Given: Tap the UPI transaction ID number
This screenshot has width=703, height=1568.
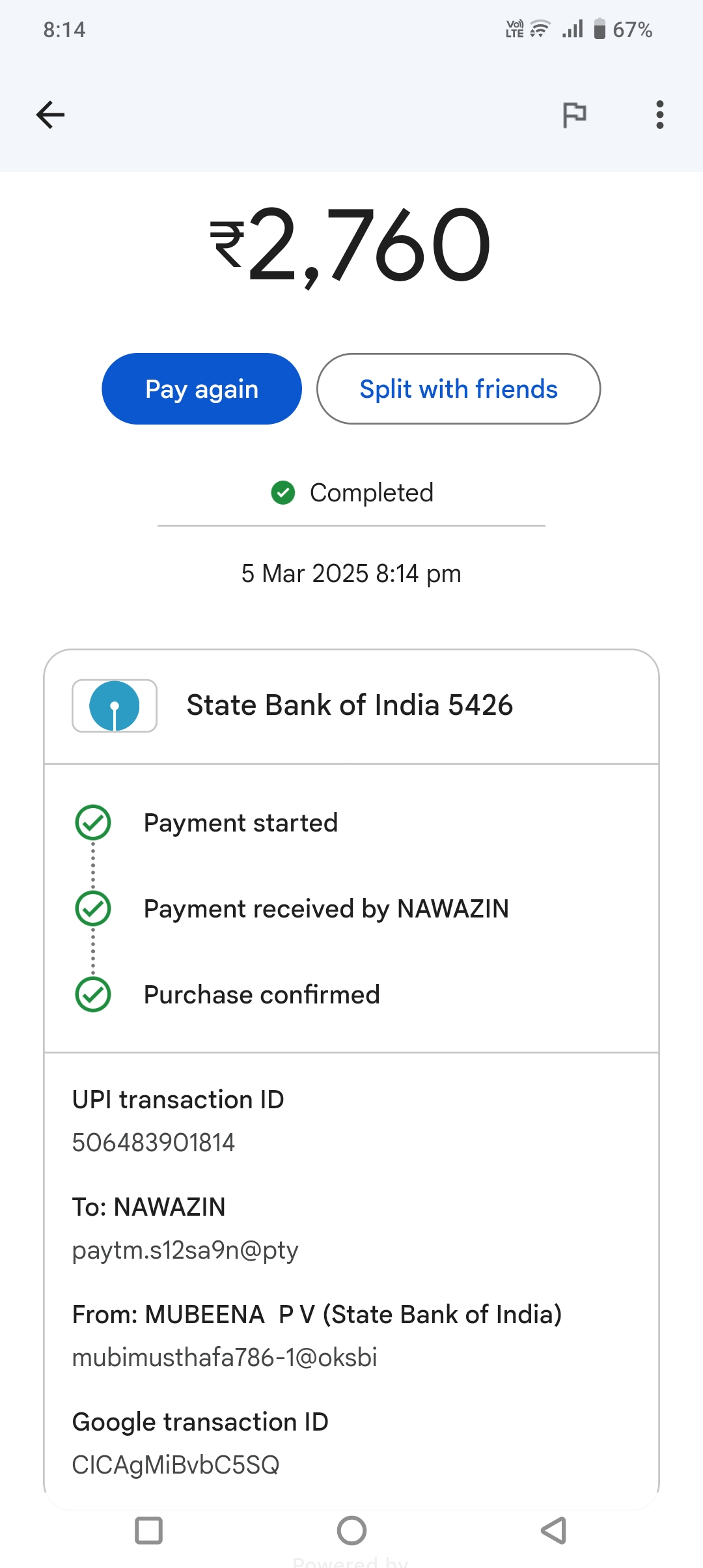Looking at the screenshot, I should point(154,1143).
